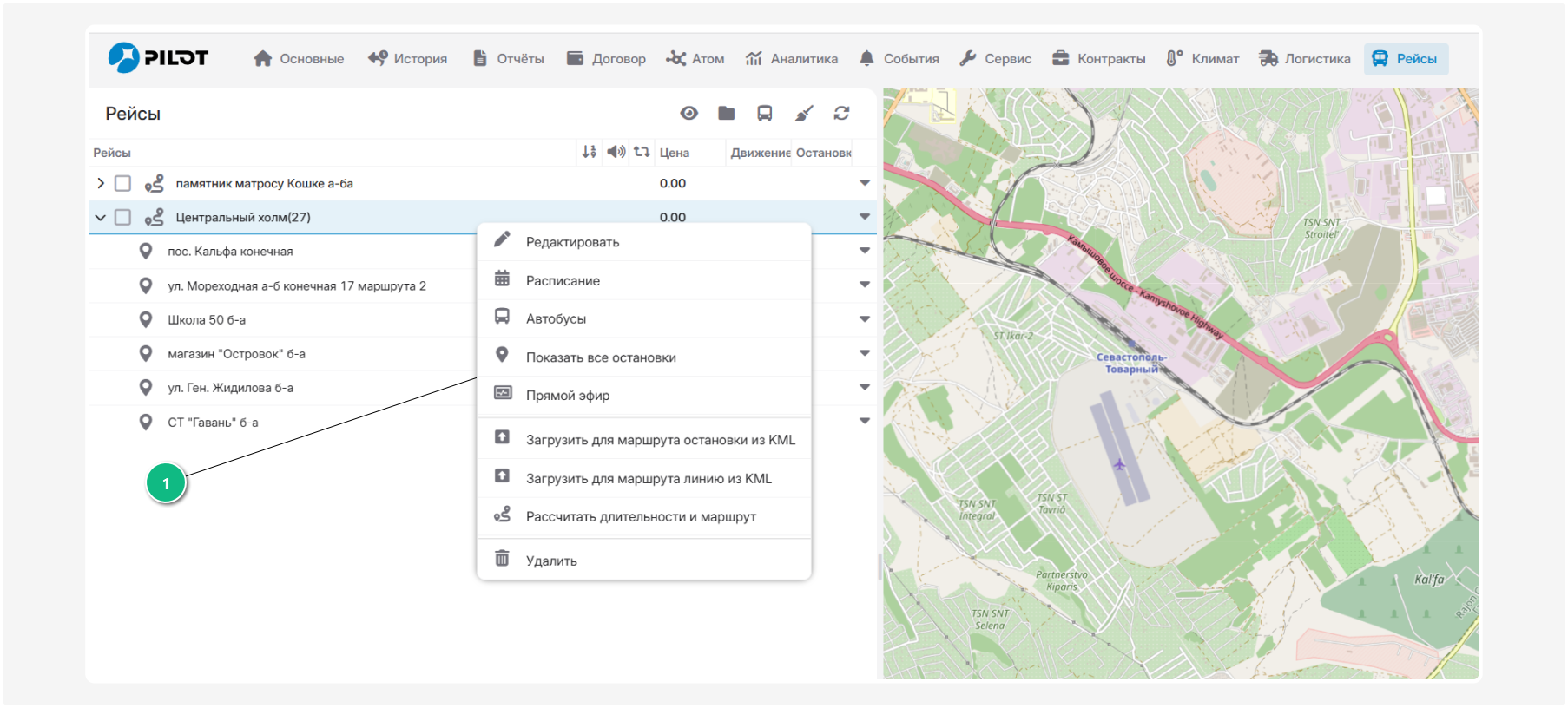
Task: Click the bus icon in Рейсы toolbar
Action: click(x=765, y=113)
